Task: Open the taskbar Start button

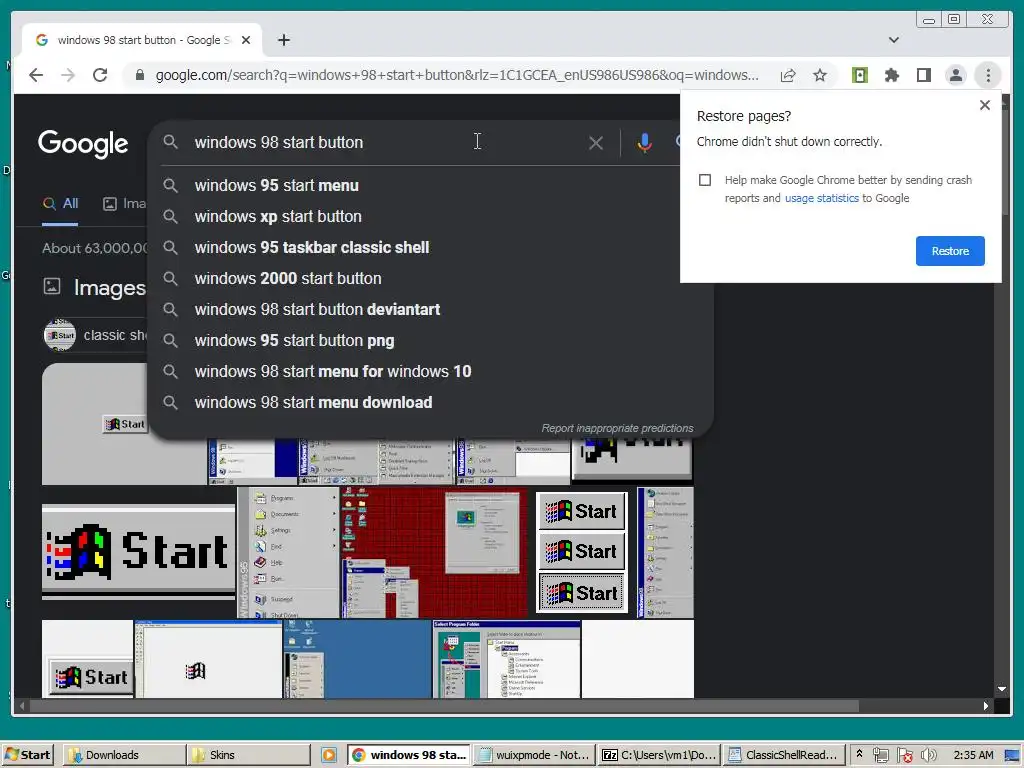Action: 27,755
